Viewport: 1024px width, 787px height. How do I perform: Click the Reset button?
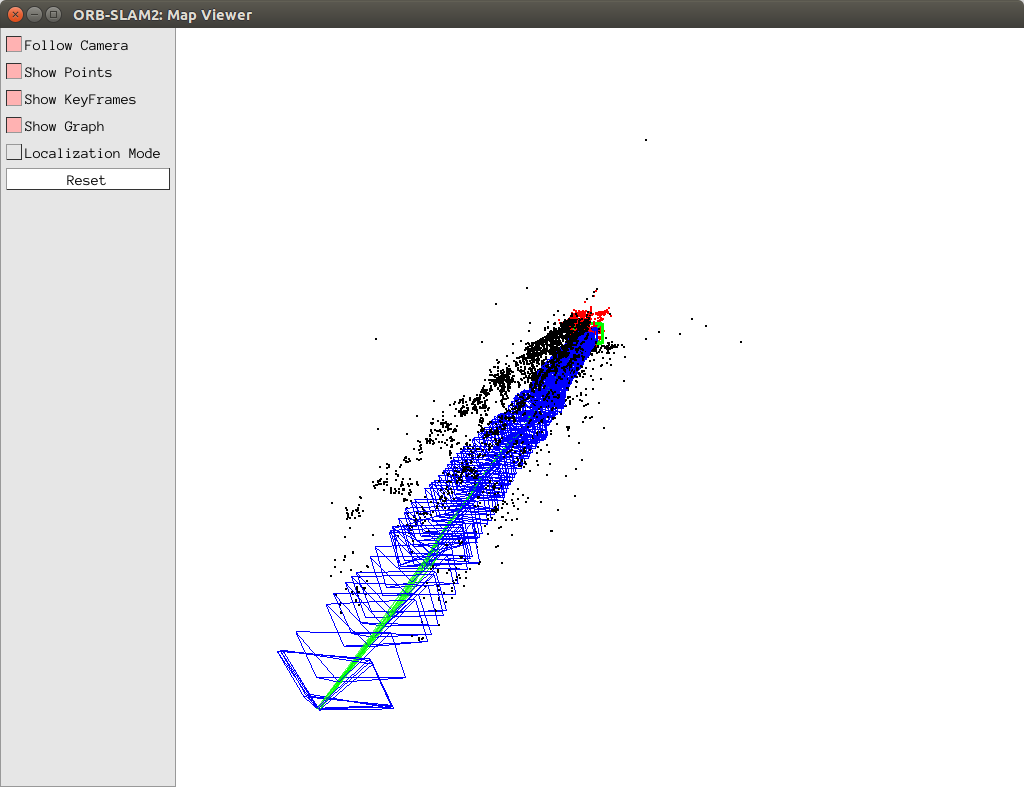click(x=88, y=180)
